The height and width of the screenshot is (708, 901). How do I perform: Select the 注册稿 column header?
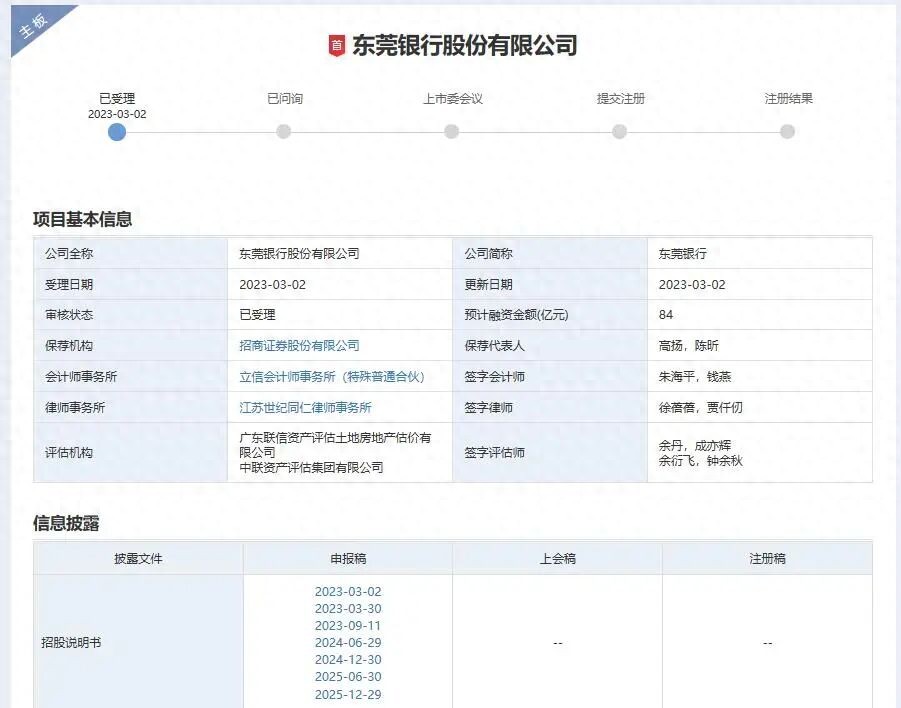pos(764,558)
